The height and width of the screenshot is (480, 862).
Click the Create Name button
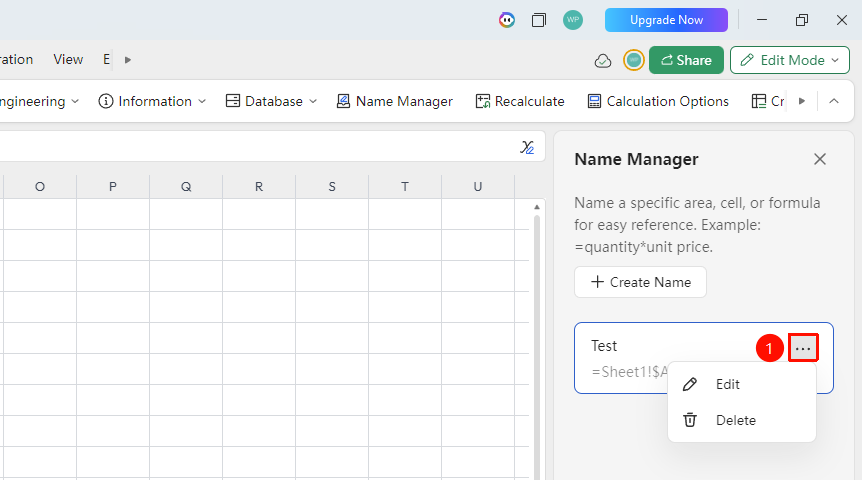(x=640, y=282)
